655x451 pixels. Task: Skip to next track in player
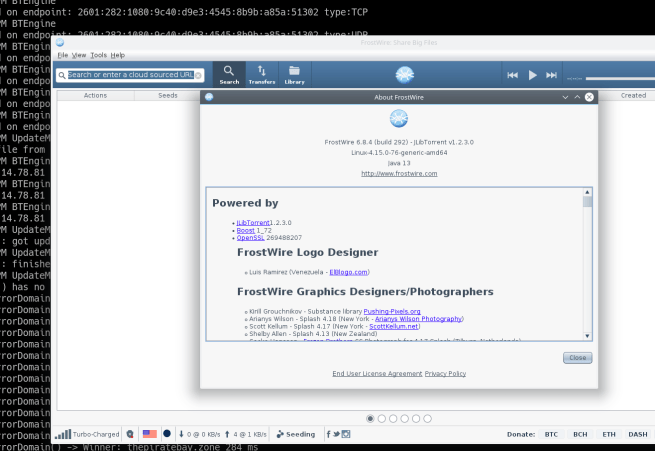click(x=552, y=75)
